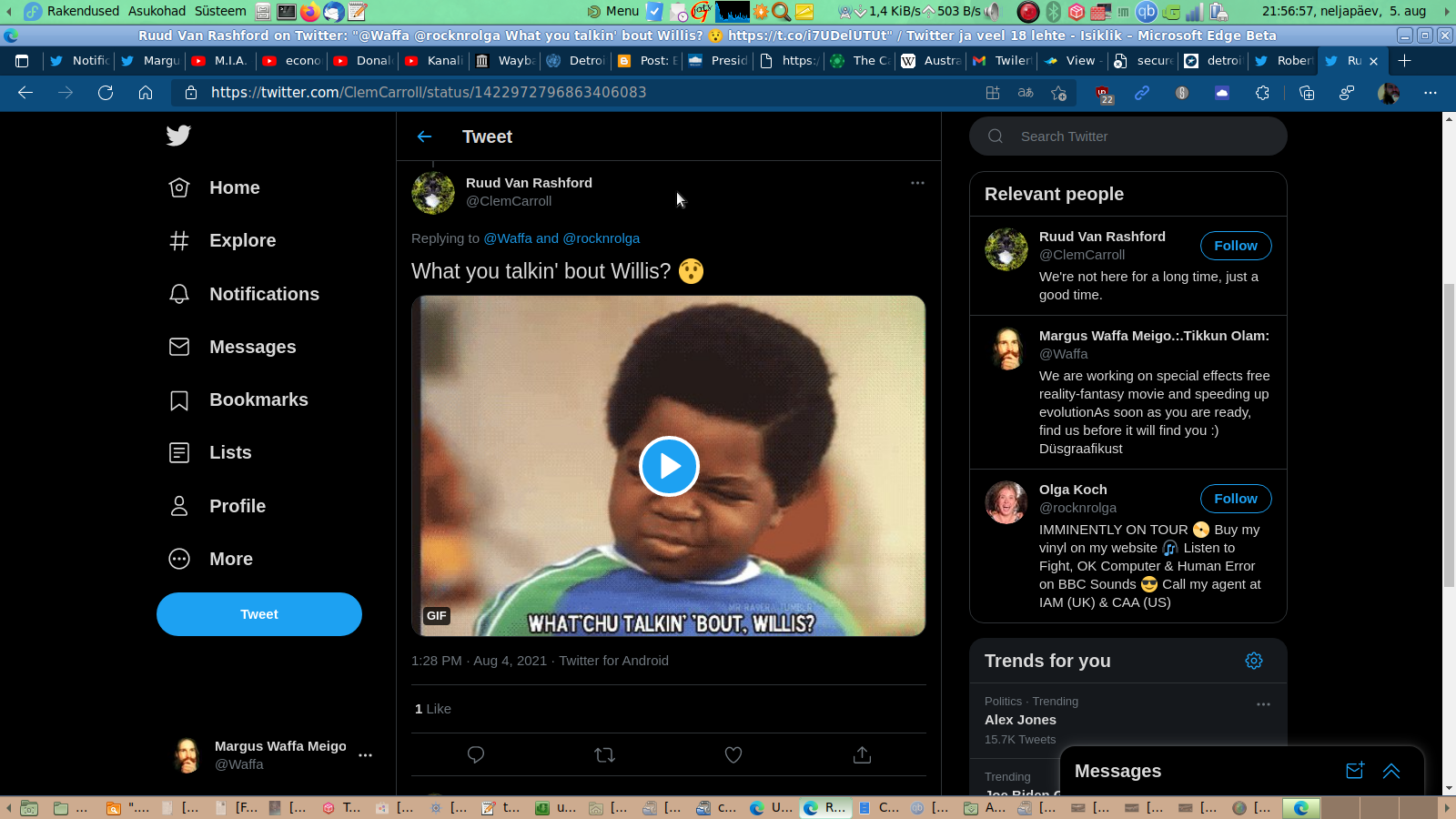This screenshot has width=1456, height=819.
Task: Retweet this tweet
Action: (x=604, y=754)
